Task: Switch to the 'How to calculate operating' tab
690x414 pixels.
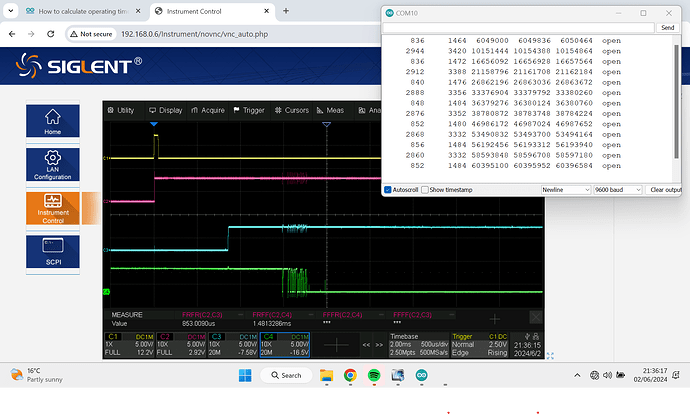Action: (x=83, y=11)
